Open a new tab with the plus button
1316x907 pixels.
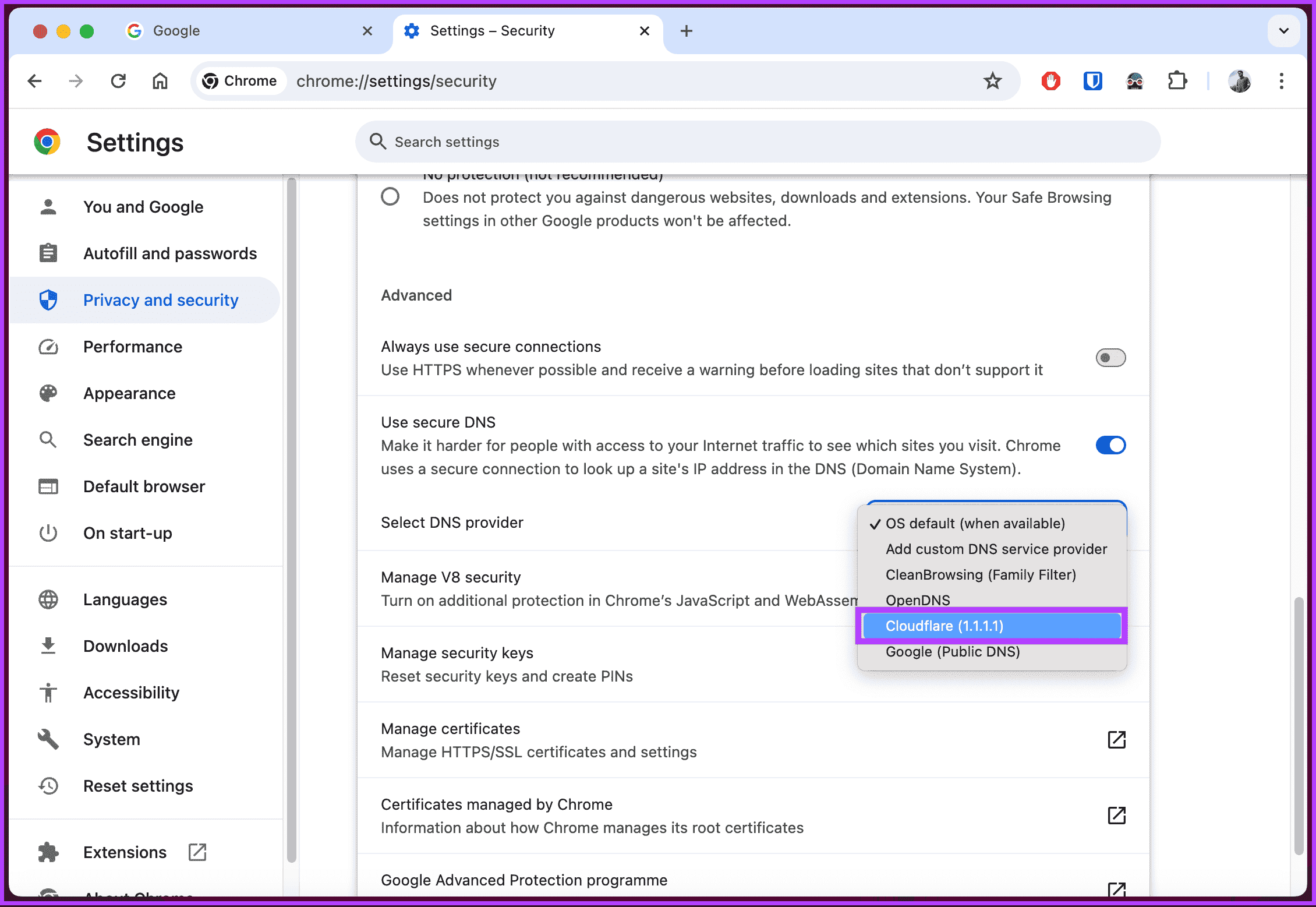pos(687,31)
